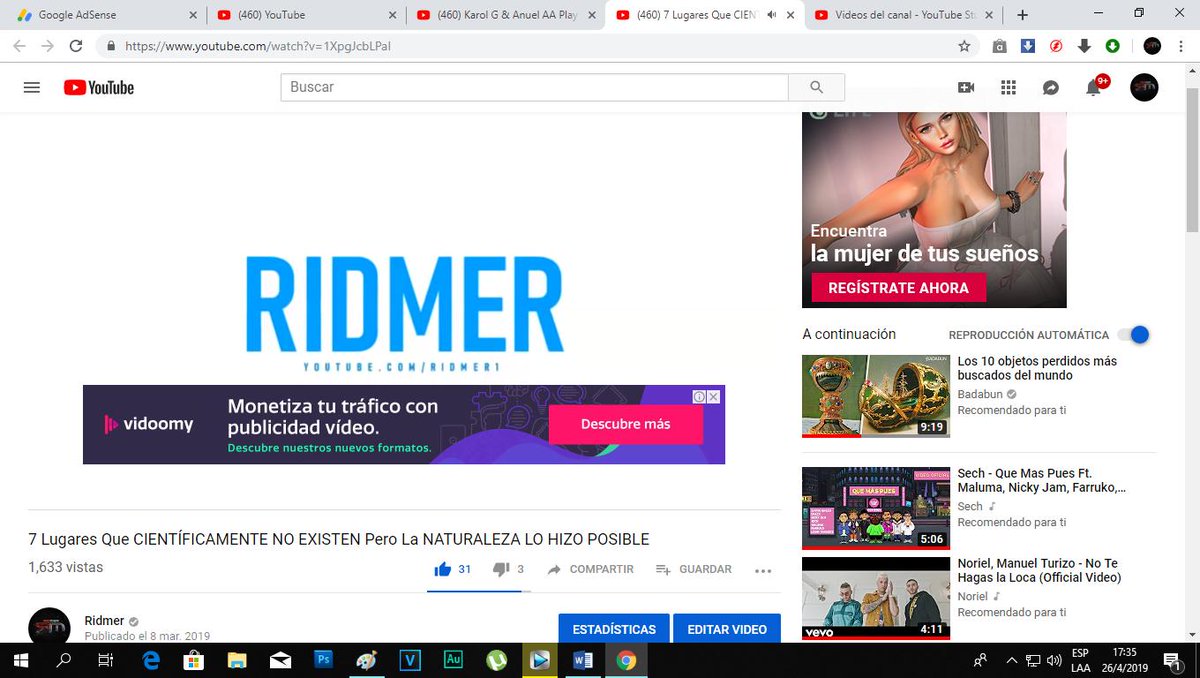Click the shopping bag extension icon
This screenshot has width=1200, height=678.
[999, 46]
